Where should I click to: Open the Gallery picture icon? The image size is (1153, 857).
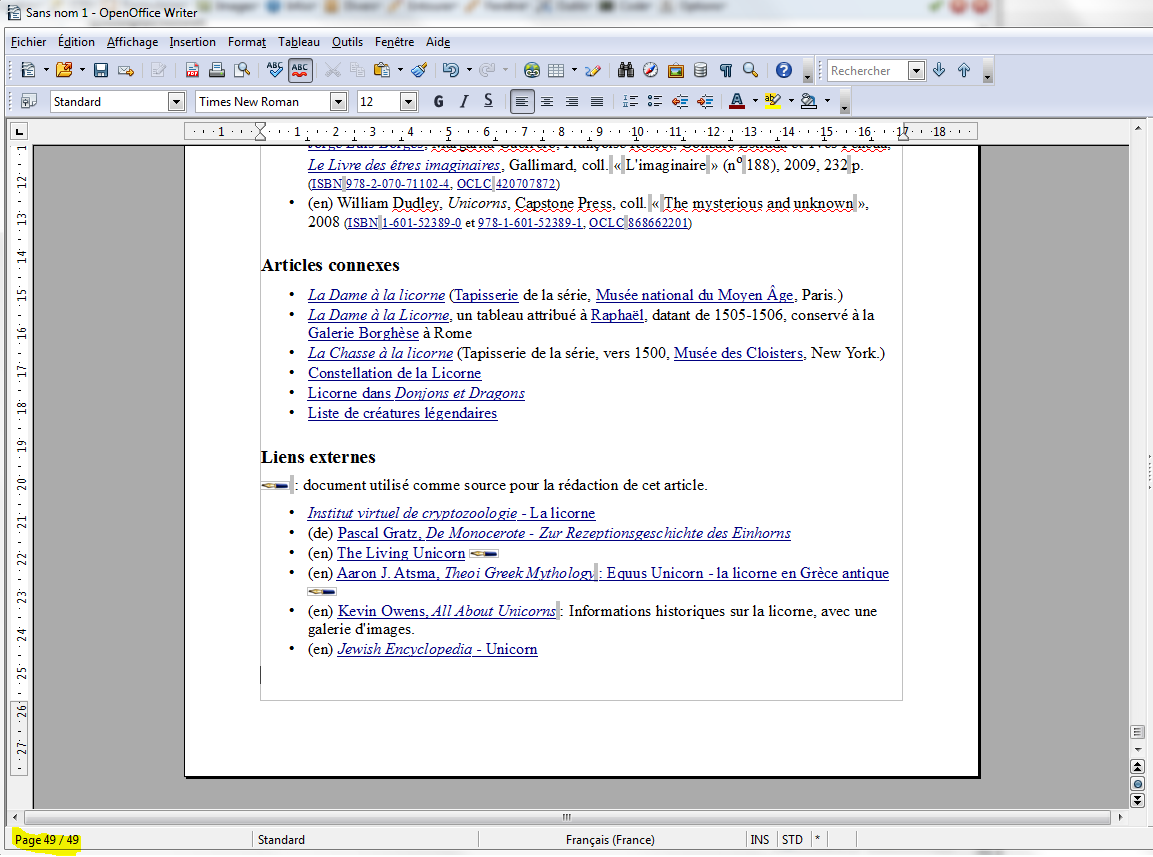click(675, 70)
